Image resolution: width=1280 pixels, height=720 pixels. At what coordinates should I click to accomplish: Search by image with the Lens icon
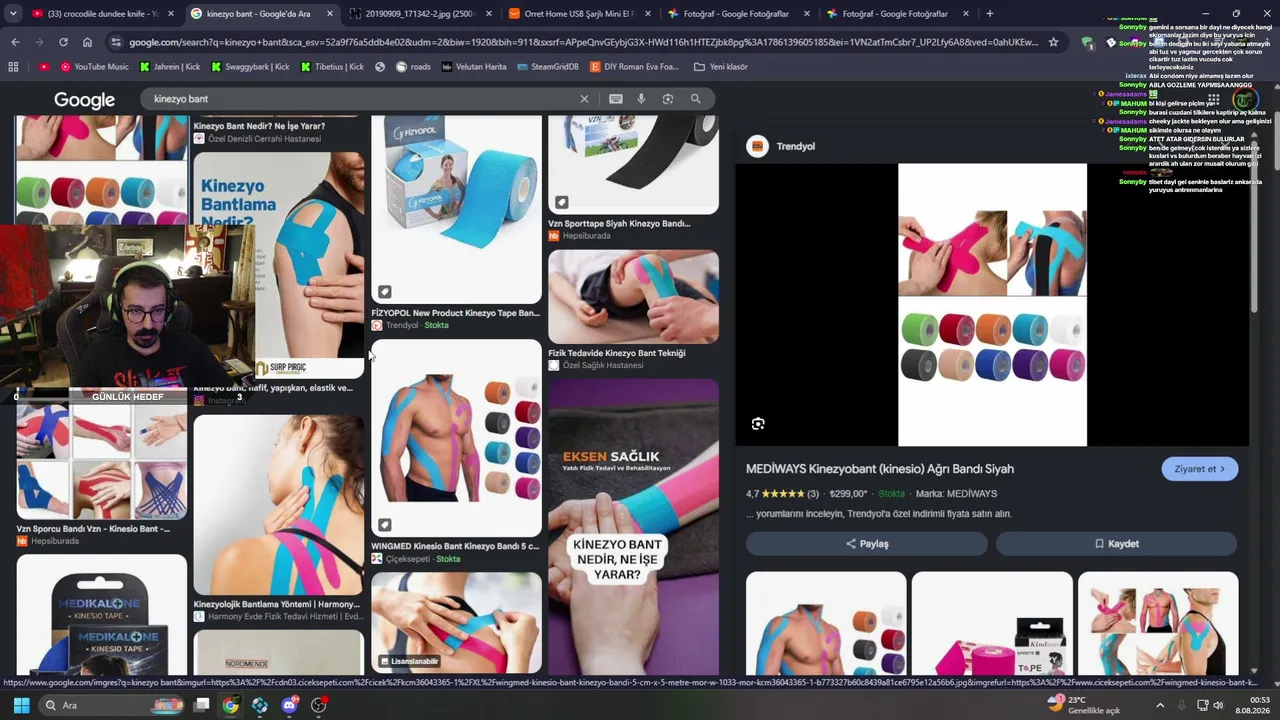tap(668, 99)
